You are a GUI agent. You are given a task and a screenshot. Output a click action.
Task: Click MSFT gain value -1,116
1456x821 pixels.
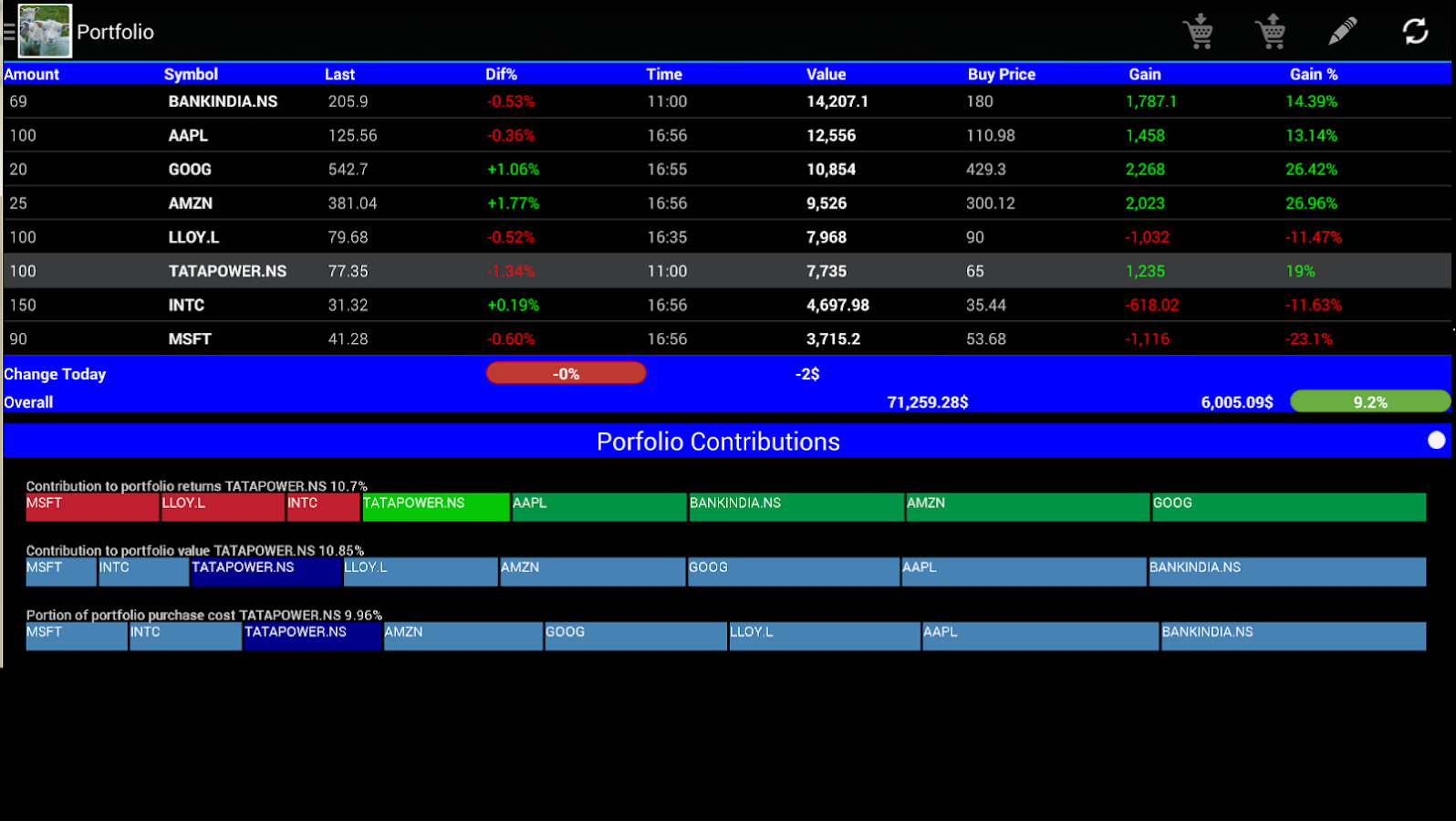pyautogui.click(x=1148, y=339)
